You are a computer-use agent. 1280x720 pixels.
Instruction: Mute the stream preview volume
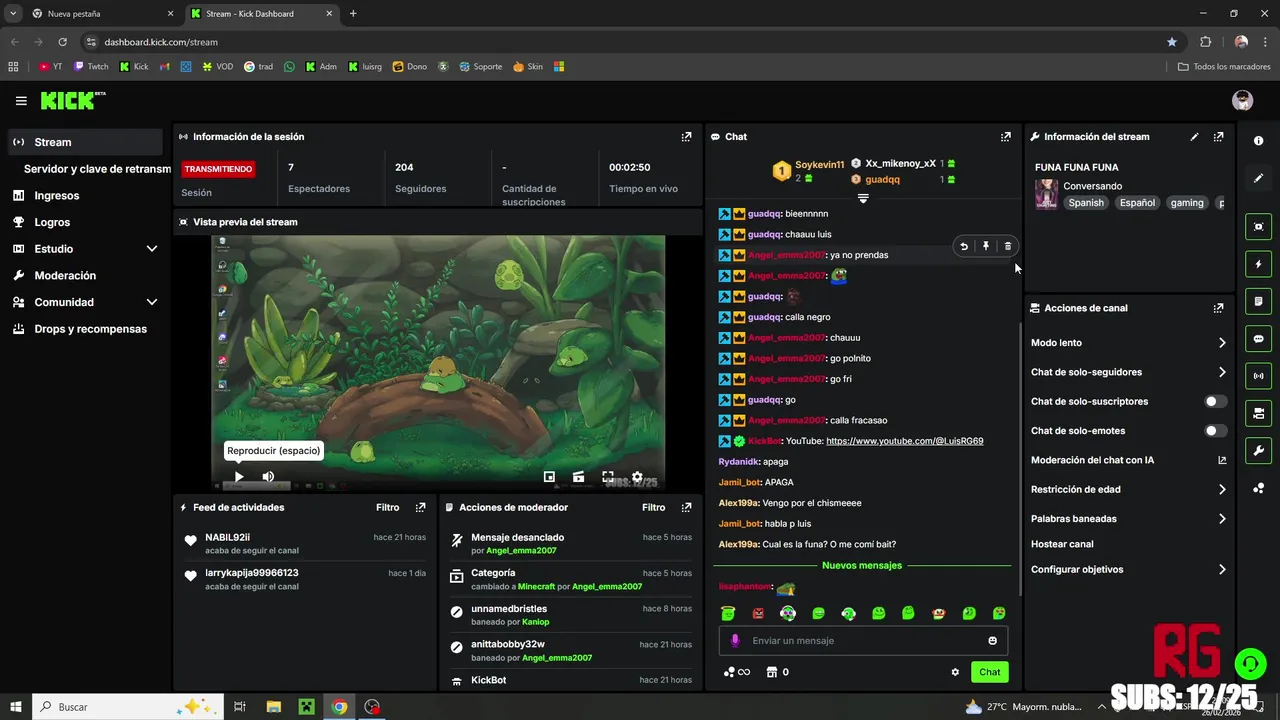tap(268, 477)
